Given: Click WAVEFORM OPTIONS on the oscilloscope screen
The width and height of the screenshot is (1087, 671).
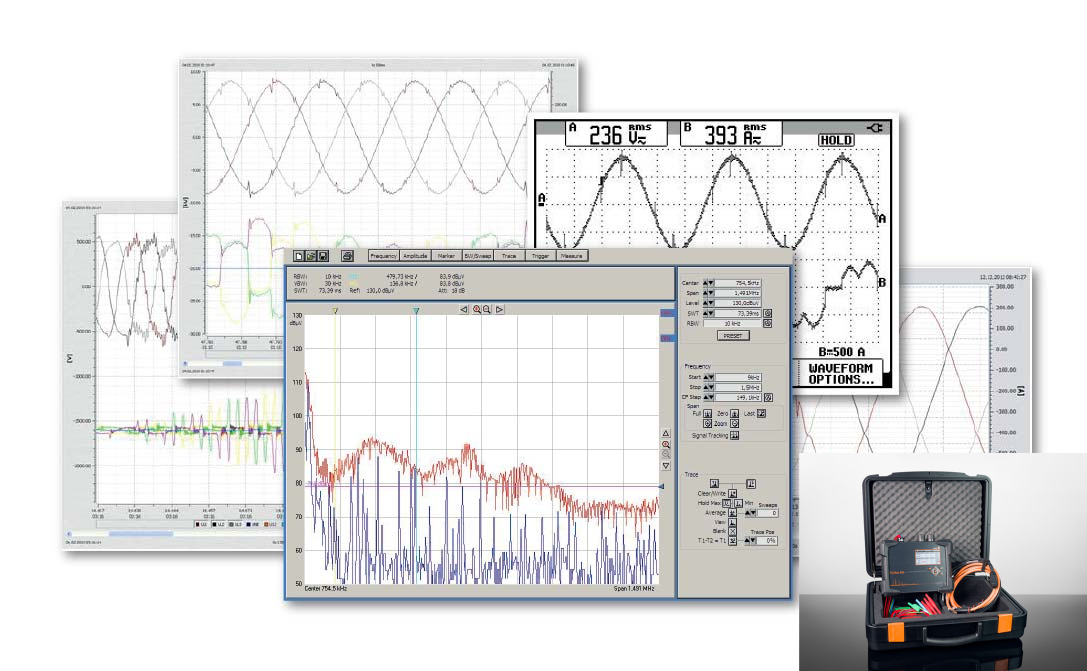Looking at the screenshot, I should point(840,374).
